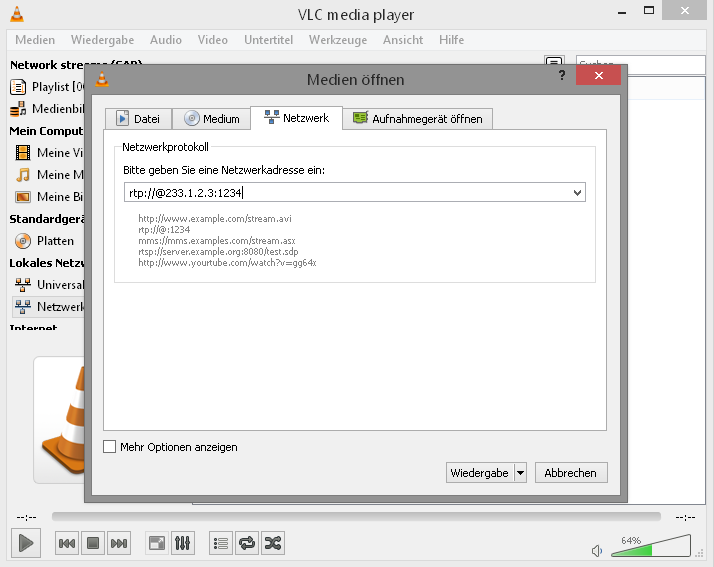Switch to the Medium tab
Image resolution: width=714 pixels, height=567 pixels.
click(x=212, y=119)
